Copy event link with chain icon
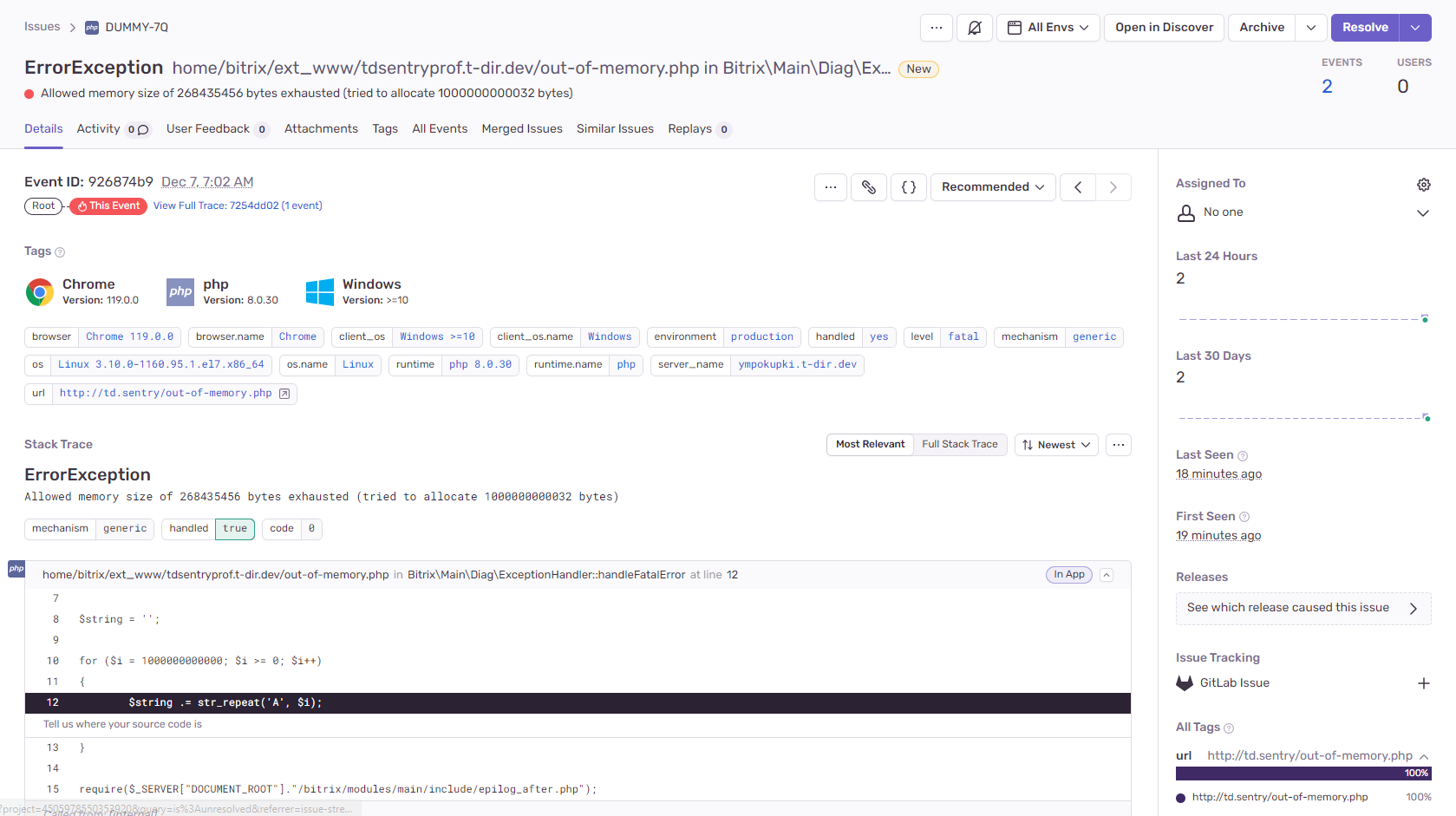This screenshot has width=1456, height=816. pos(869,187)
